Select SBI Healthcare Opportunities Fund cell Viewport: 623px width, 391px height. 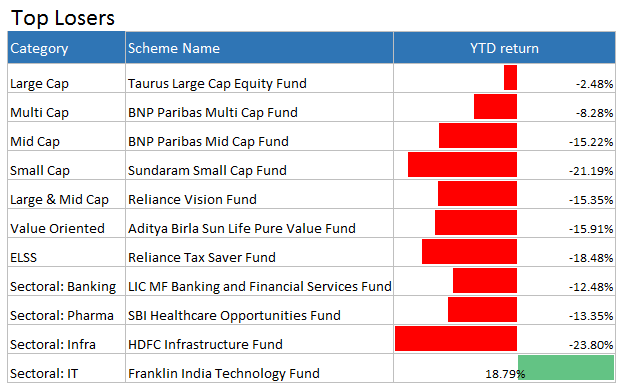(x=259, y=310)
